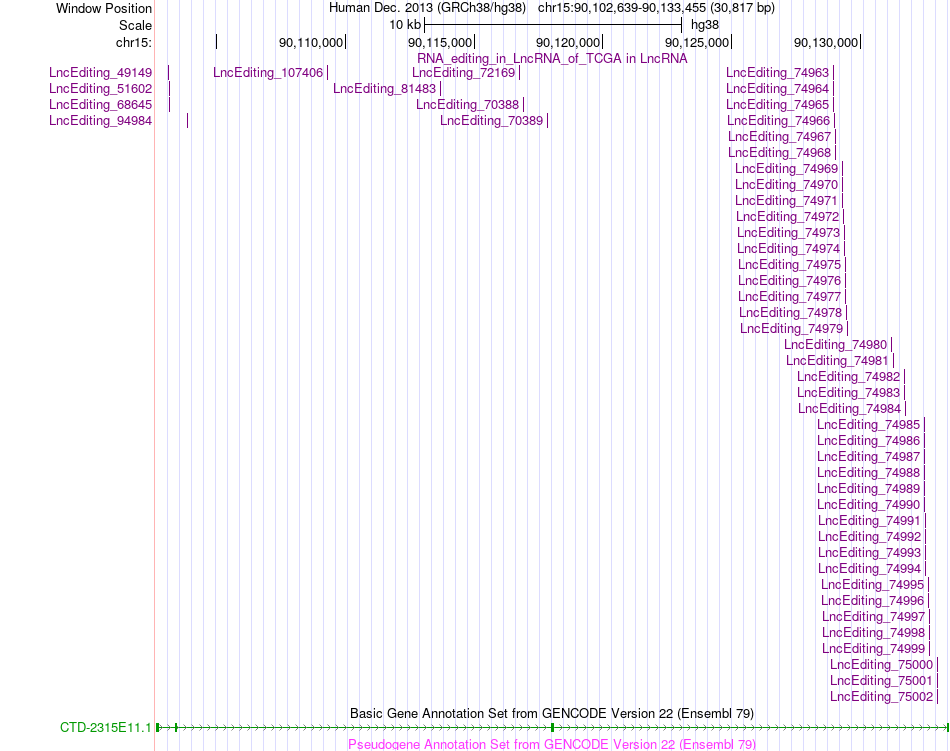Viewport: 950px width, 751px height.
Task: Open the LncEditing_74972 feature
Action: (x=788, y=217)
